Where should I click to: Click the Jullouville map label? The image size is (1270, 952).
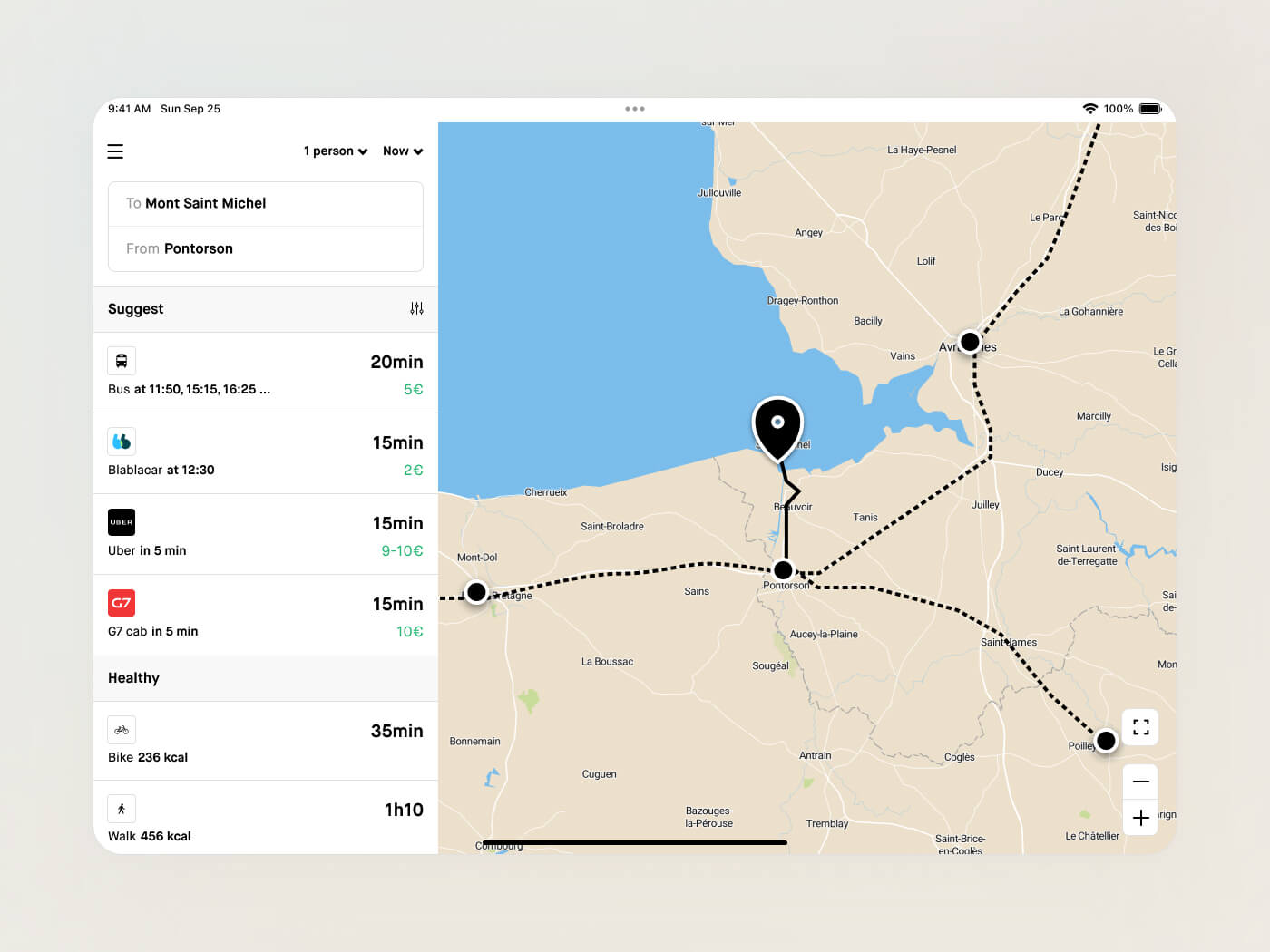pyautogui.click(x=719, y=193)
